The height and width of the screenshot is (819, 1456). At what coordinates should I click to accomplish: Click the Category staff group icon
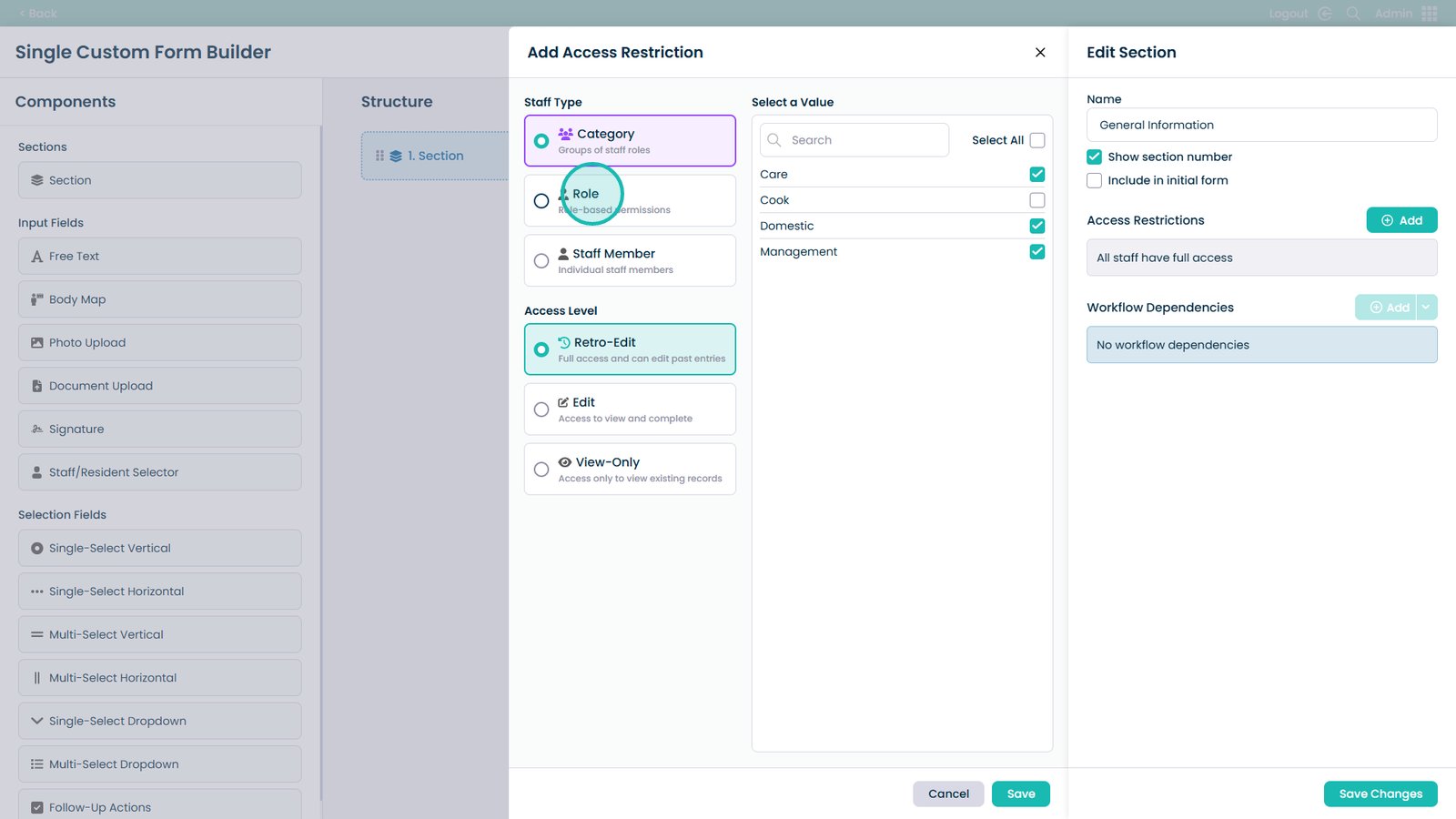(565, 134)
